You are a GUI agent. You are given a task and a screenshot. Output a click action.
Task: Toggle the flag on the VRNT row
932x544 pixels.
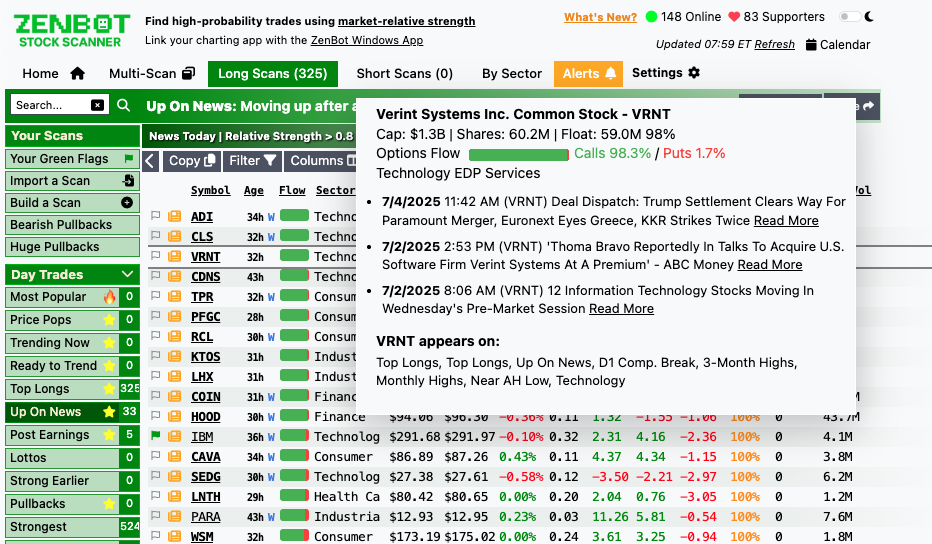(156, 256)
